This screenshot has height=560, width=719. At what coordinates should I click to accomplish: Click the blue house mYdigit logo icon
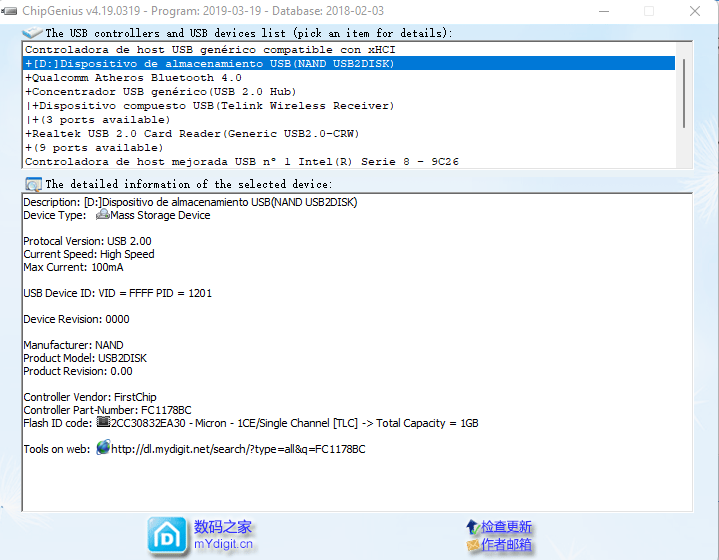pyautogui.click(x=166, y=535)
